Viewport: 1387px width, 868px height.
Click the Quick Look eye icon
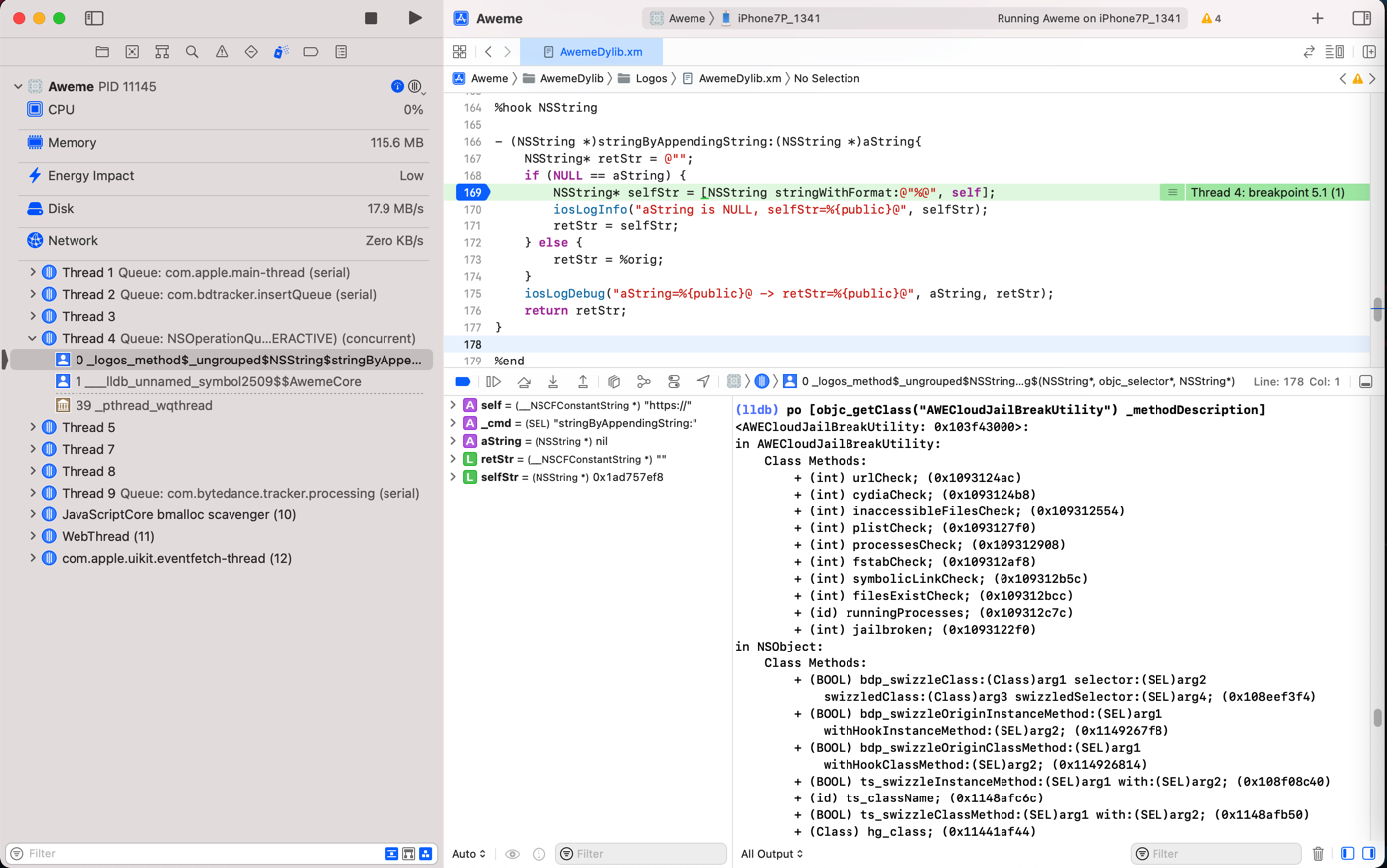click(512, 854)
